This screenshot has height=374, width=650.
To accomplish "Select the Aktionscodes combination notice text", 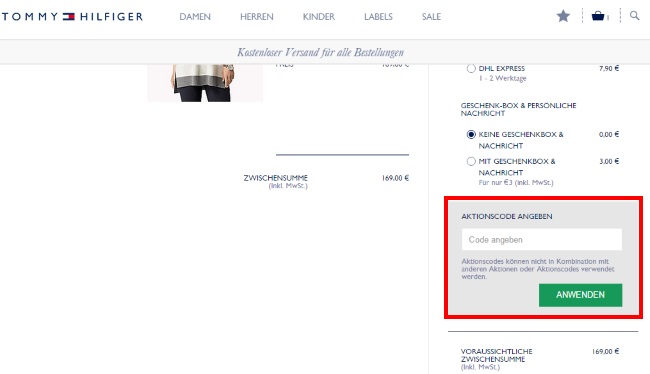I will (x=538, y=269).
